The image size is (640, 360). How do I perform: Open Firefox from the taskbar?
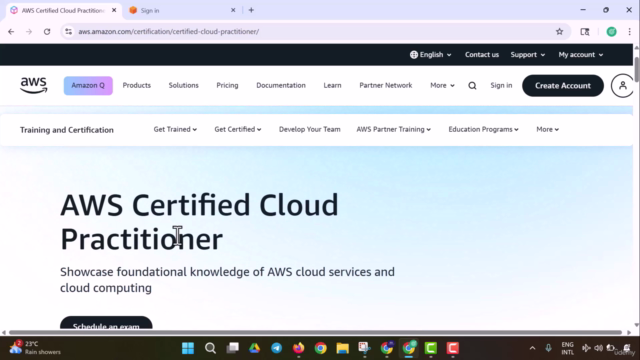coord(298,348)
